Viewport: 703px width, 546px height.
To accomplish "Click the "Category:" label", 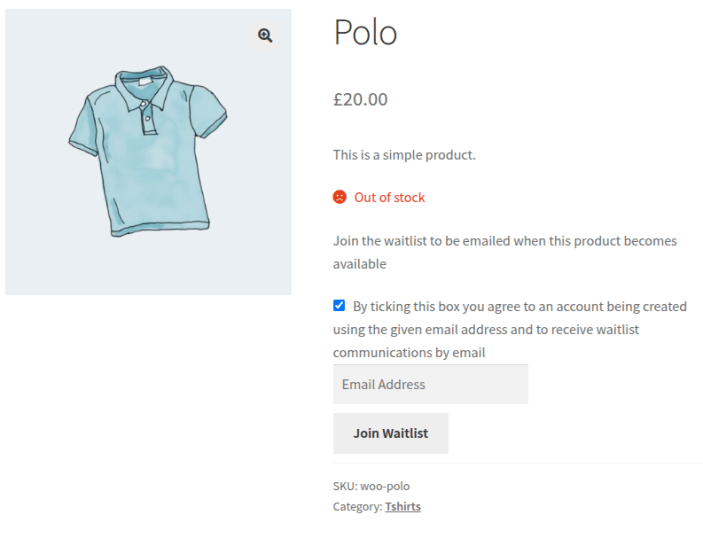I will 357,507.
